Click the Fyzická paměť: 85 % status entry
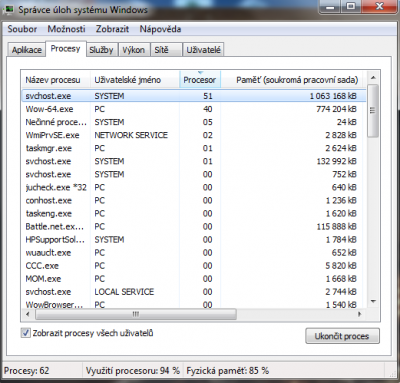 point(228,371)
